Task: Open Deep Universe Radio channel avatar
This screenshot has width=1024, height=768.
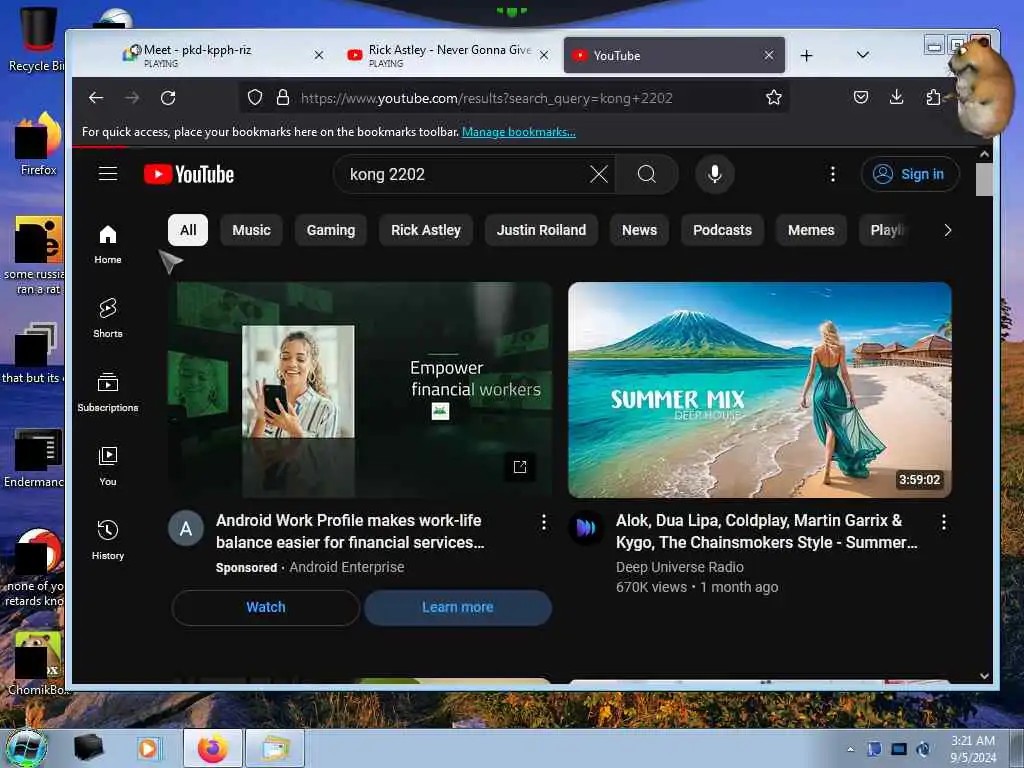Action: coord(586,528)
